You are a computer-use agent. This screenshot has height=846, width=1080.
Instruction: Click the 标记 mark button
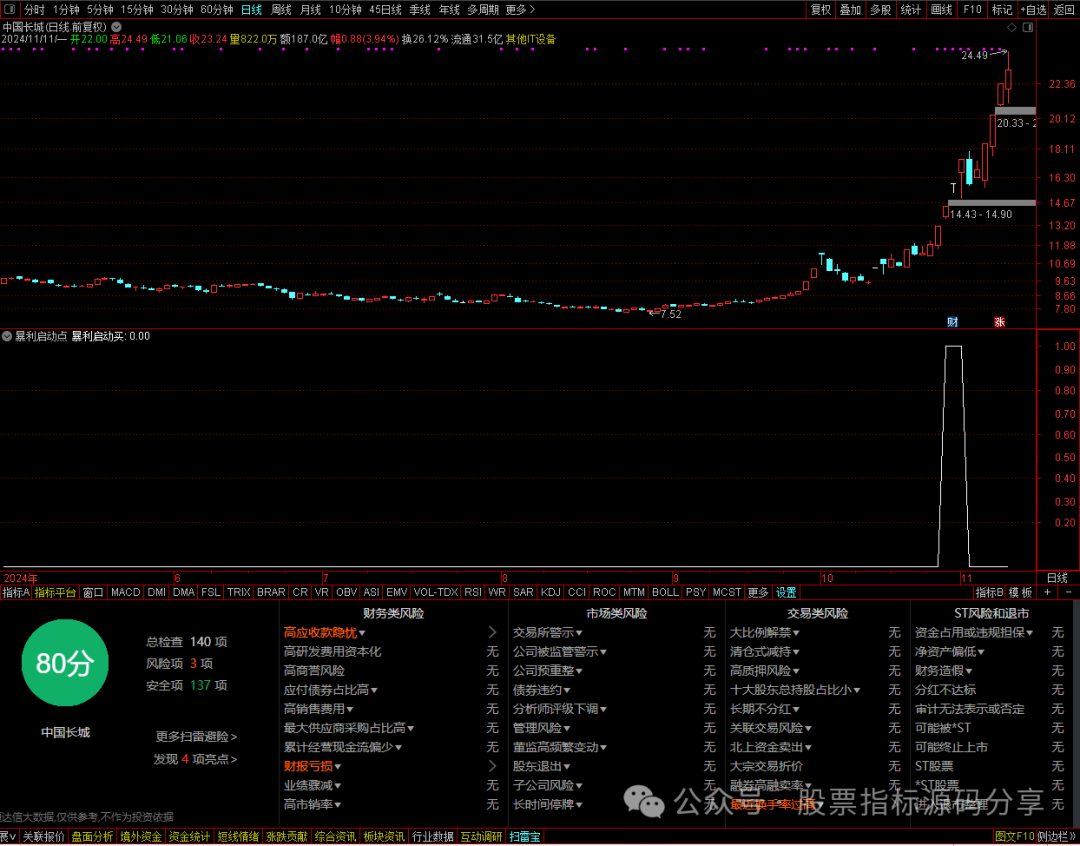(1002, 10)
